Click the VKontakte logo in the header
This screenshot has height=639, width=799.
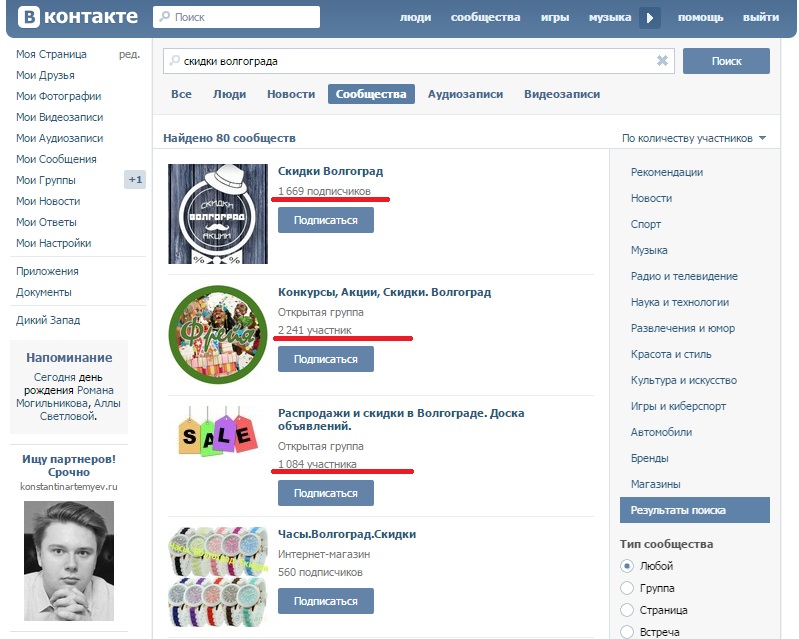[x=78, y=17]
